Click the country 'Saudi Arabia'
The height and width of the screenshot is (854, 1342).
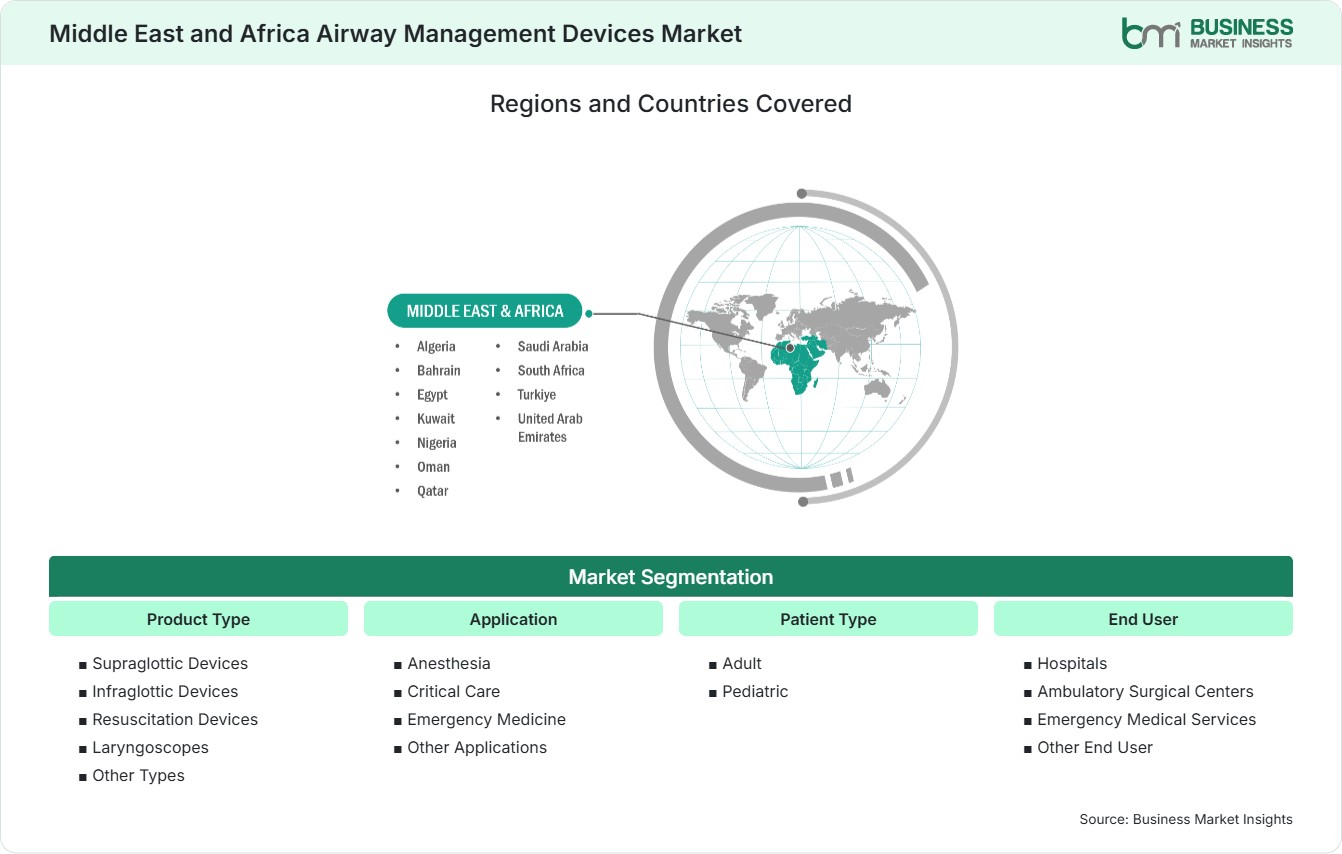click(553, 346)
